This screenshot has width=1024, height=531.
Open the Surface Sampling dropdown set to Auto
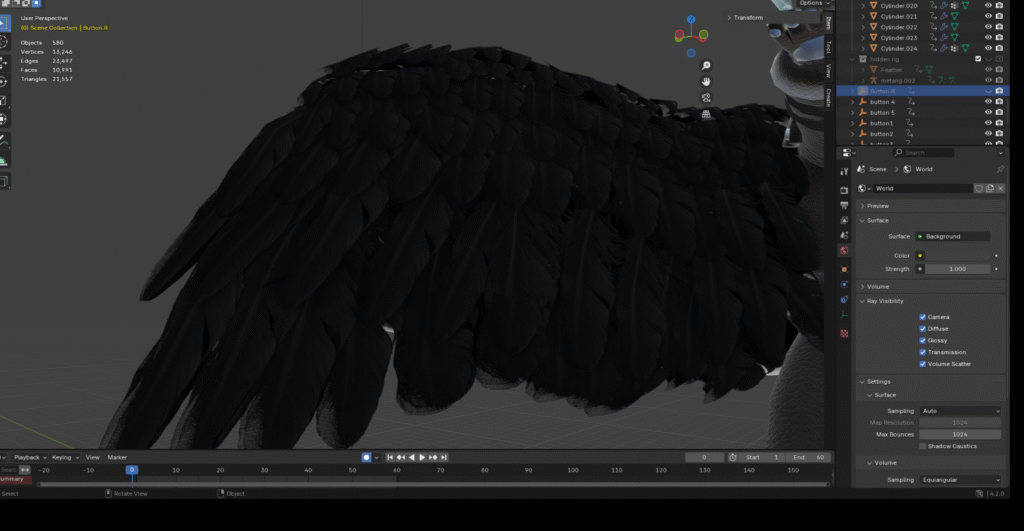point(960,411)
